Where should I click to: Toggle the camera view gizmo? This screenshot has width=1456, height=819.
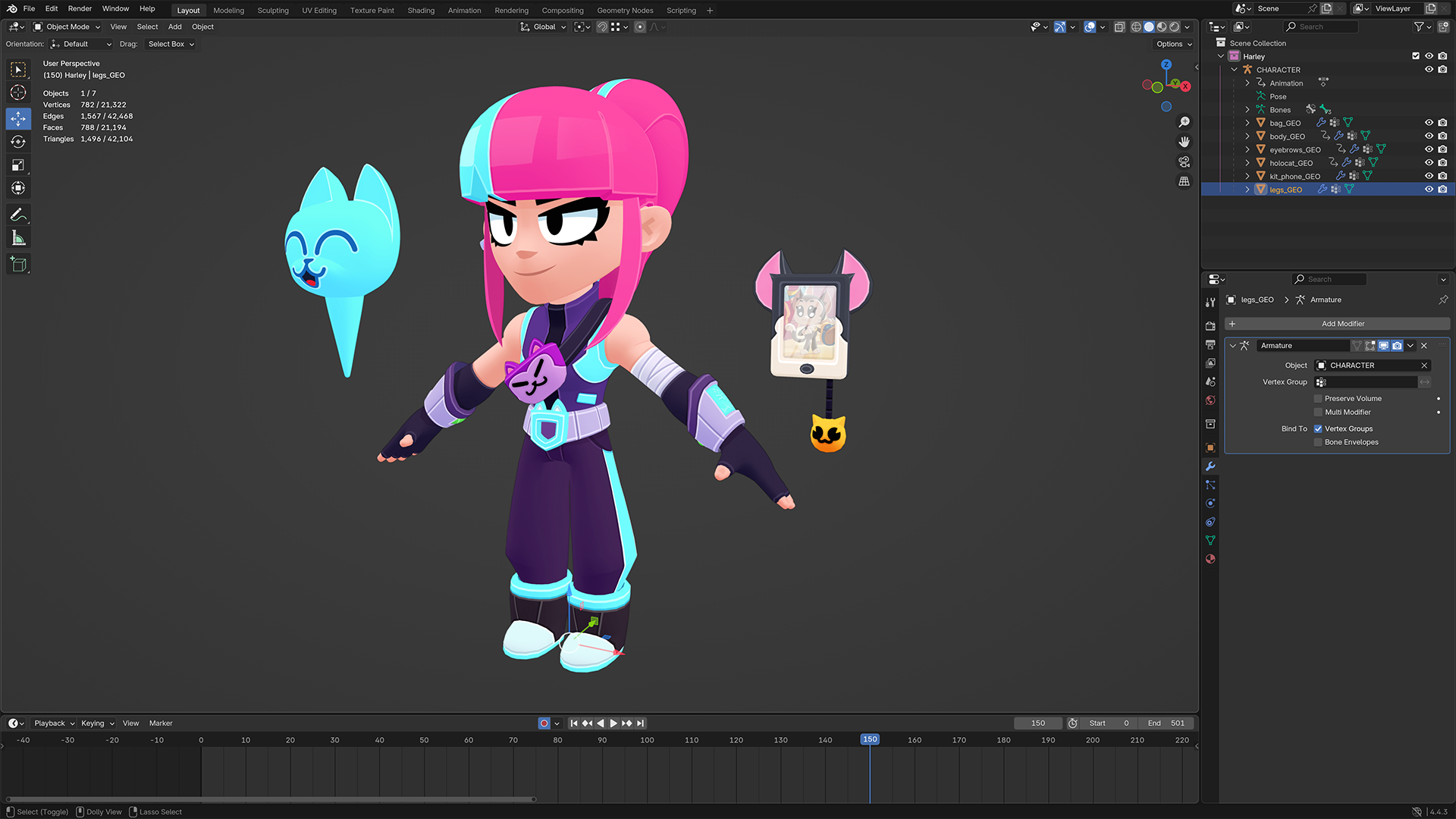pyautogui.click(x=1184, y=162)
